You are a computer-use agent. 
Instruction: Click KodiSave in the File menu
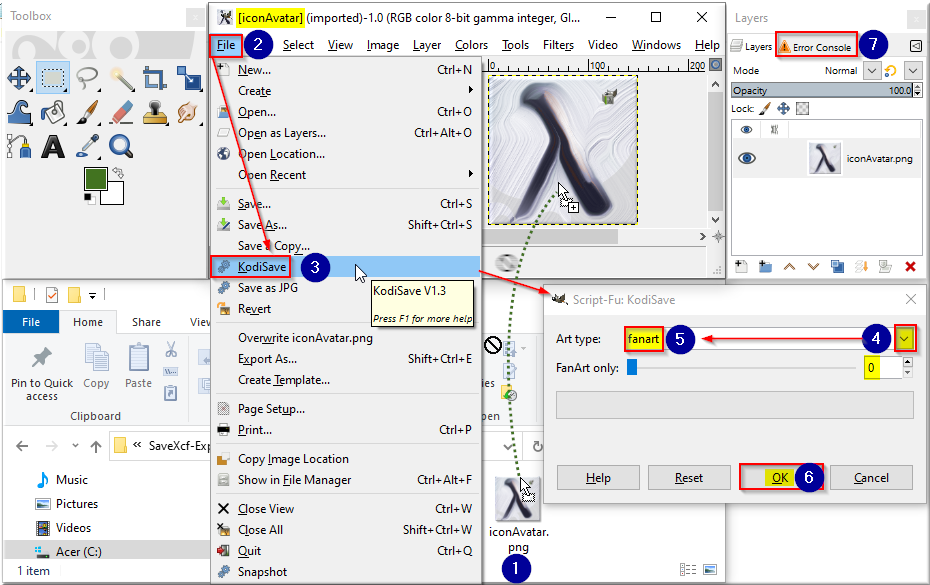pyautogui.click(x=262, y=267)
